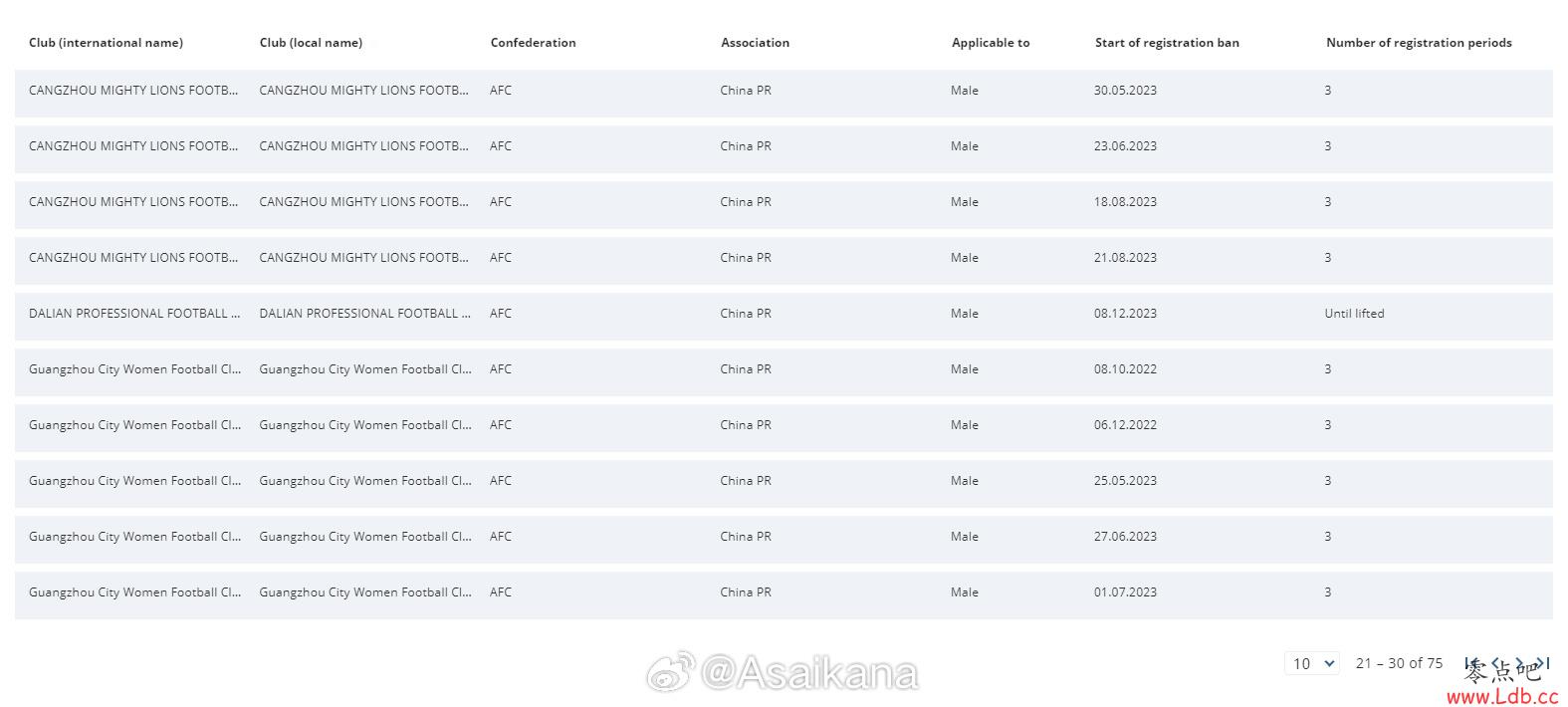Screen dimensions: 1568x707
Task: Click Number of registration periods column header
Action: [1419, 43]
